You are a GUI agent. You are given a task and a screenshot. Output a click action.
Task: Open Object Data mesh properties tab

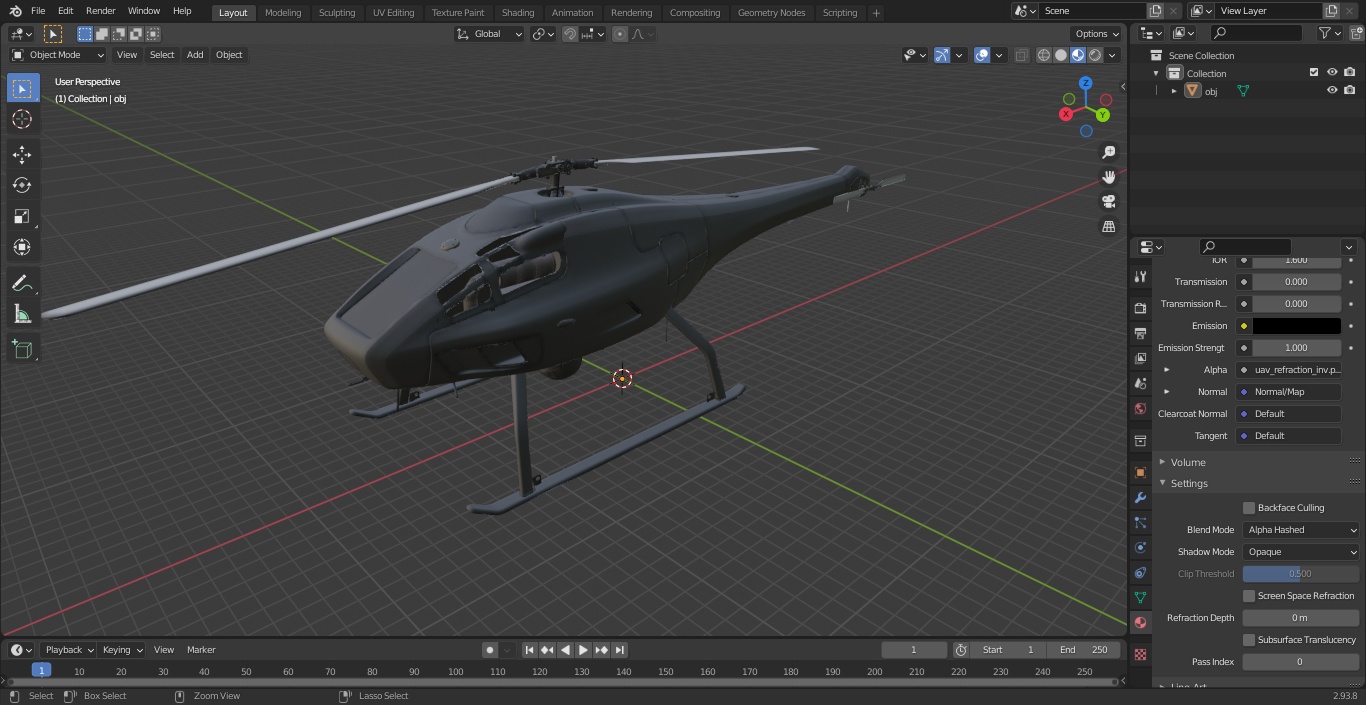1140,597
